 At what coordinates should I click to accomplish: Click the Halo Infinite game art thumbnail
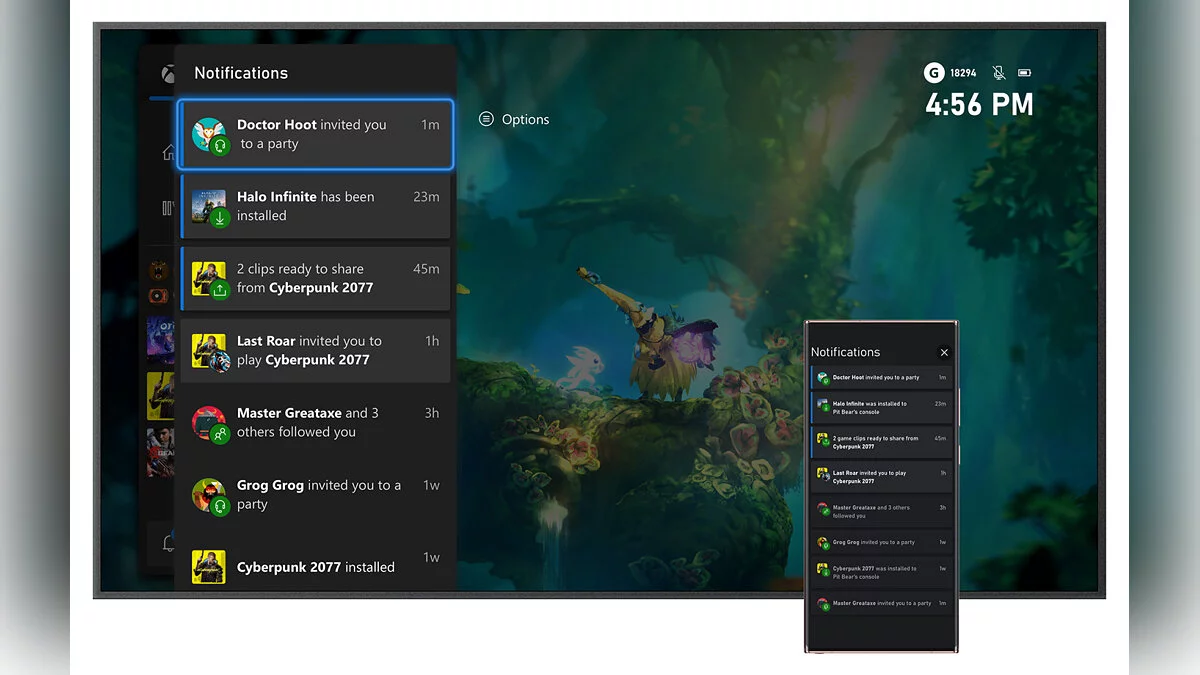pos(208,205)
